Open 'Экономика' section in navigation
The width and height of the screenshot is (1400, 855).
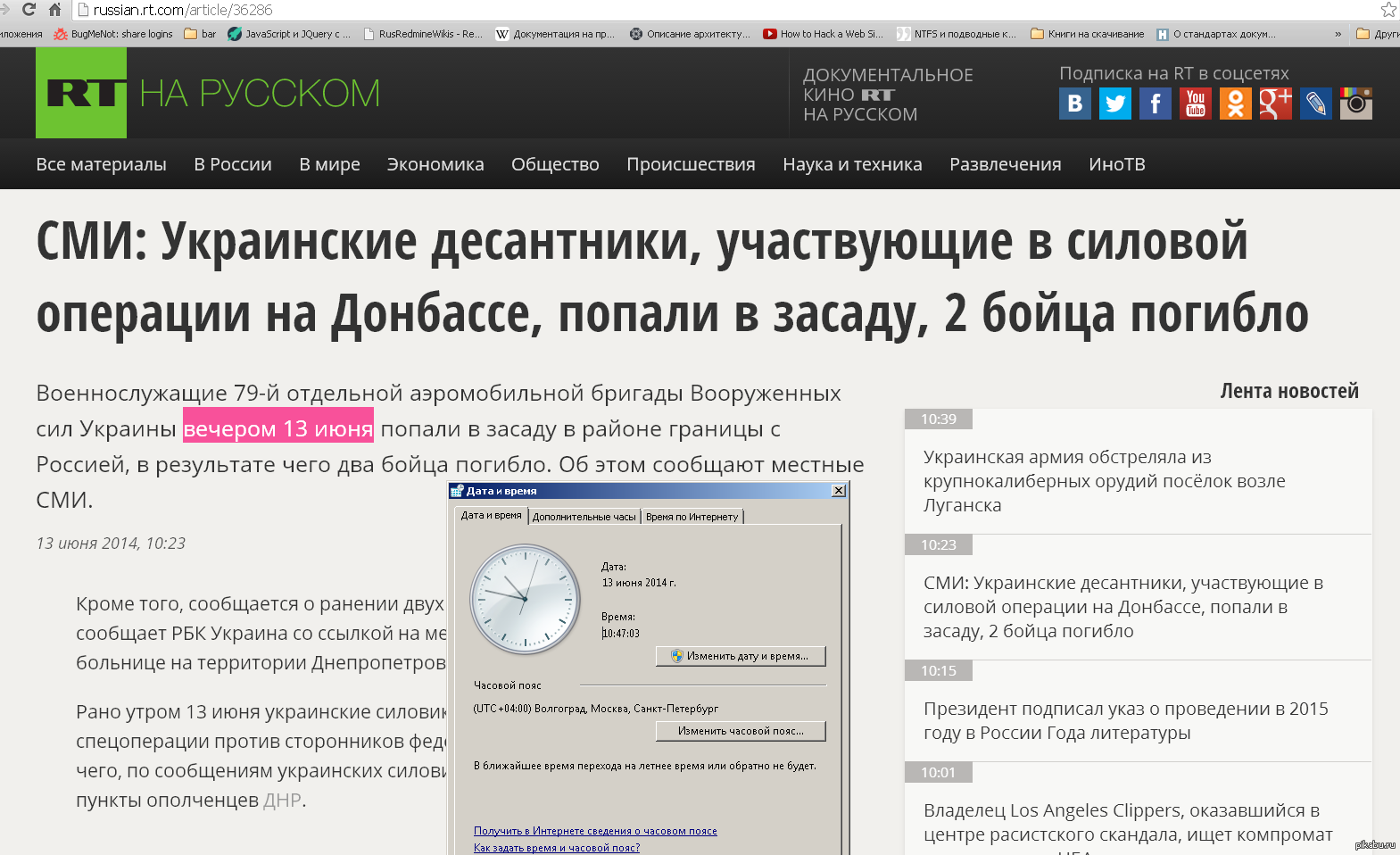point(435,164)
